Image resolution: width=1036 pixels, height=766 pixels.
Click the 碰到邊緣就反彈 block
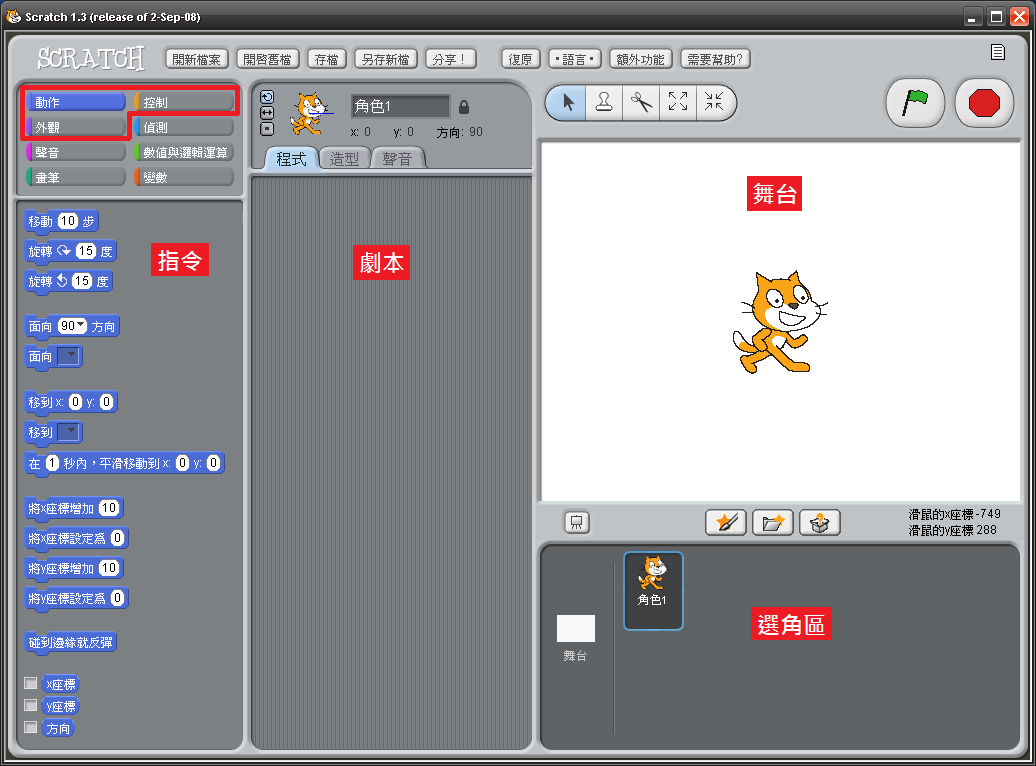pos(71,642)
